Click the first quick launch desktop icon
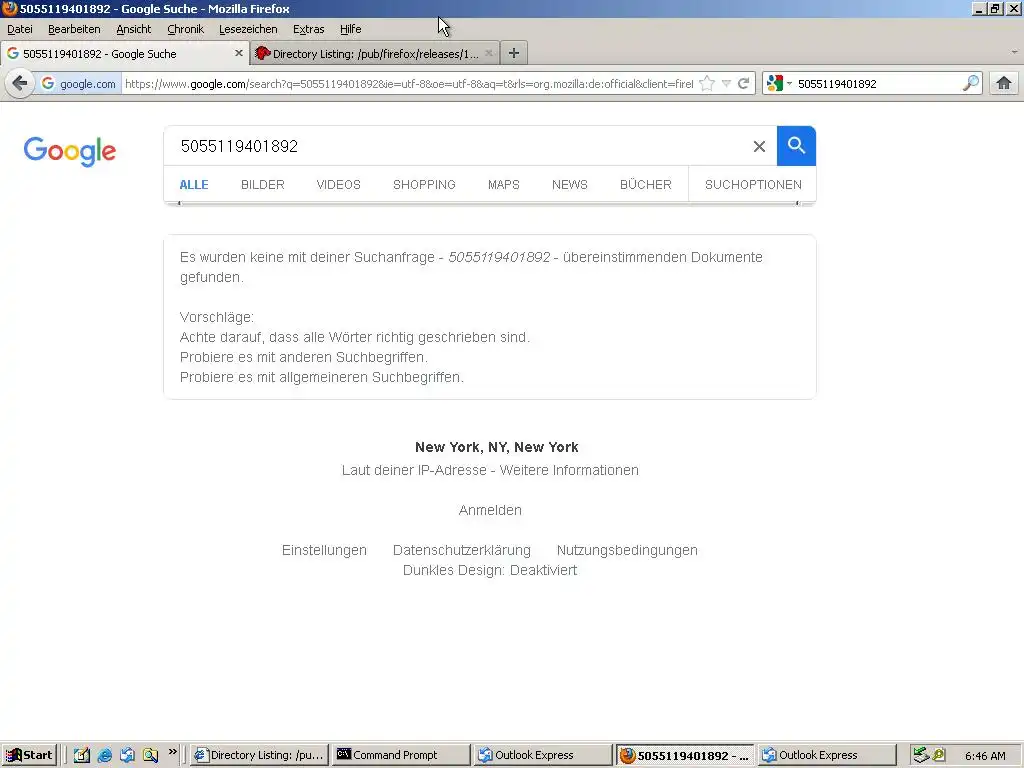1024x768 pixels. tap(82, 756)
